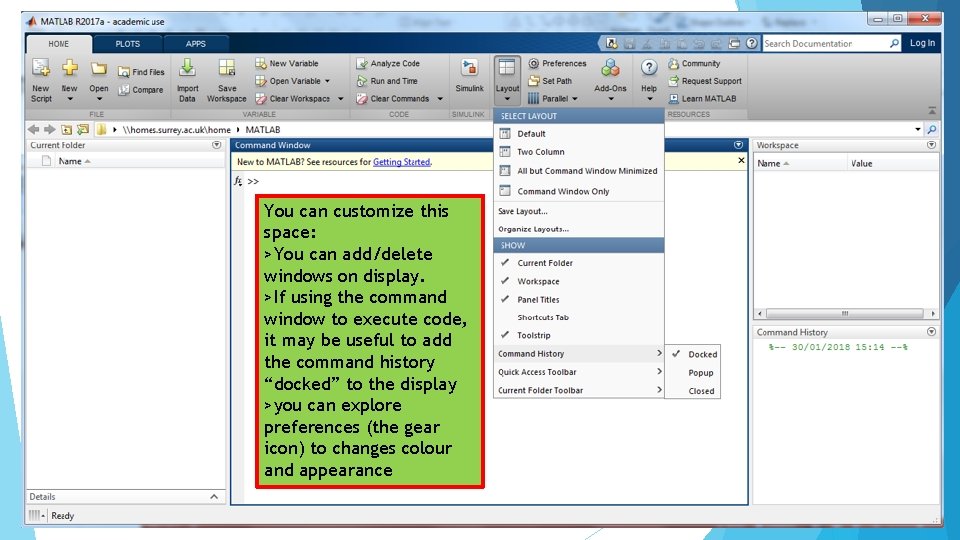Image resolution: width=960 pixels, height=540 pixels.
Task: Click the Open folder icon
Action: point(99,69)
